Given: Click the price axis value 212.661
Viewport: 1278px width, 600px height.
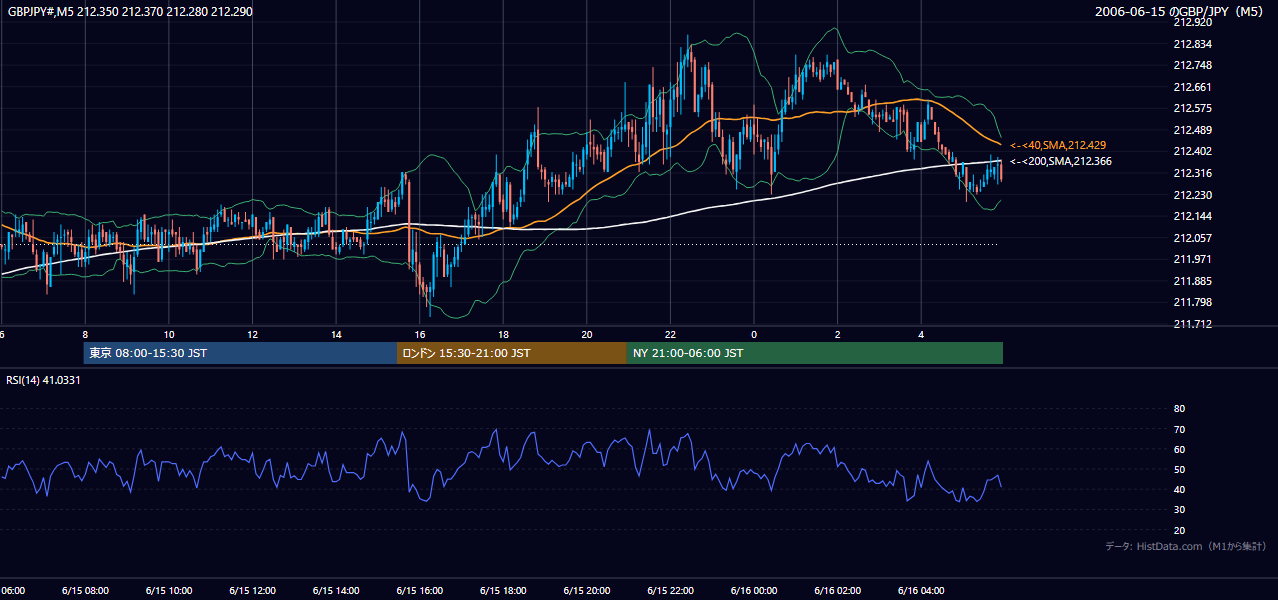Looking at the screenshot, I should click(x=1192, y=87).
